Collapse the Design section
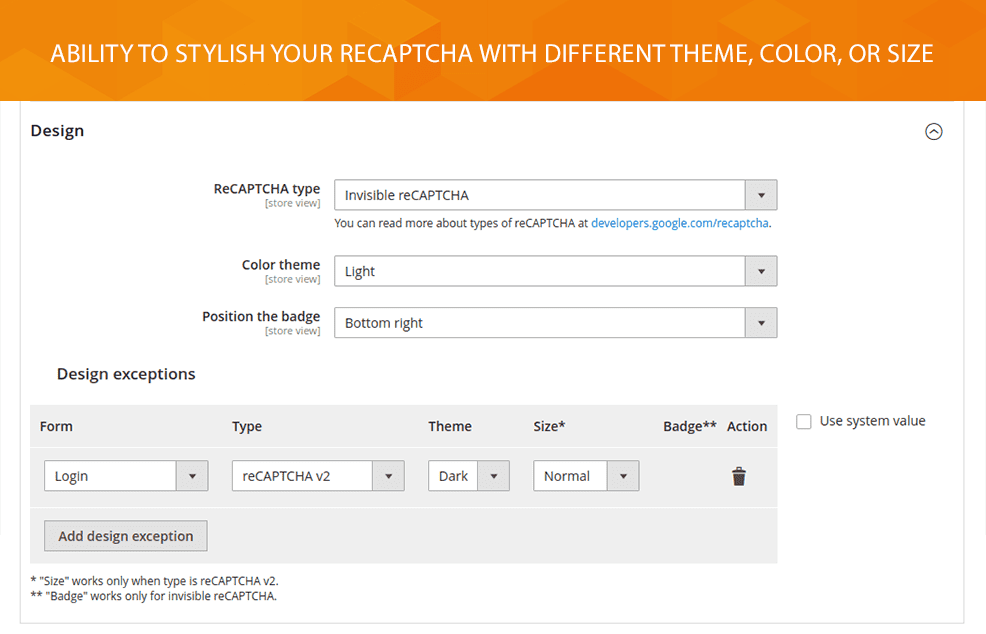 tap(934, 131)
